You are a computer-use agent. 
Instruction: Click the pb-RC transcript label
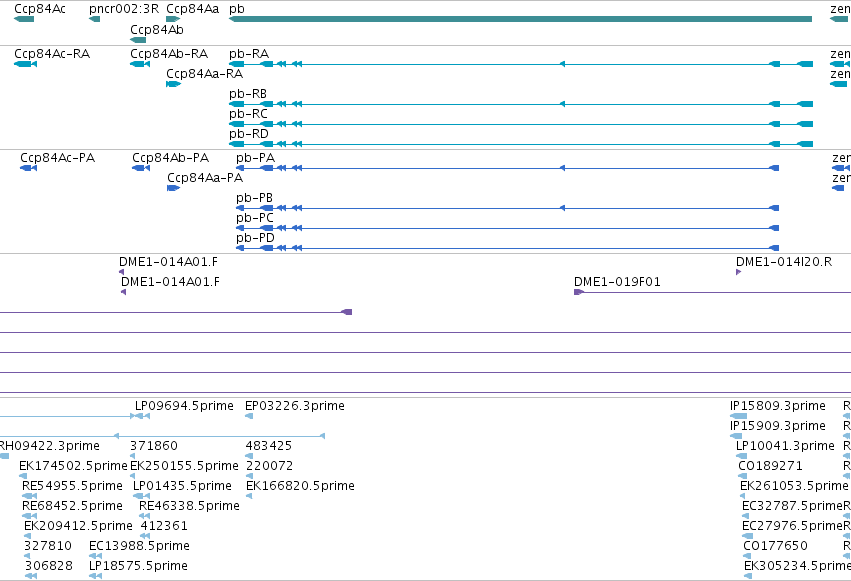click(248, 114)
